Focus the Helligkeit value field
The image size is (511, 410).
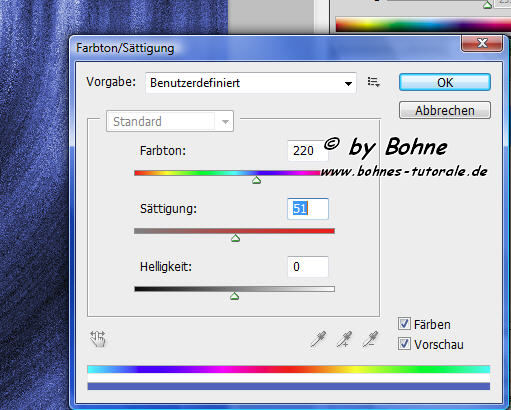(x=308, y=266)
